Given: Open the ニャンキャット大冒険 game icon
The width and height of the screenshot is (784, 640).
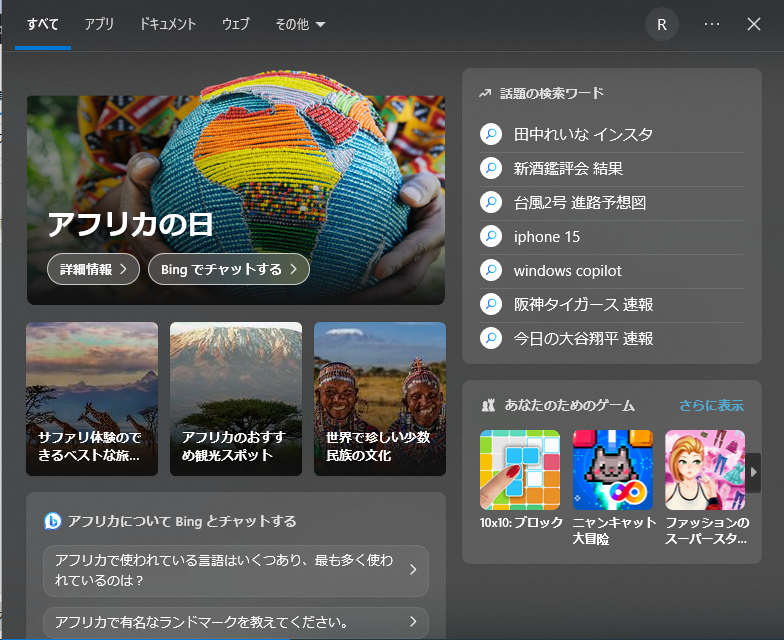Looking at the screenshot, I should (x=612, y=470).
